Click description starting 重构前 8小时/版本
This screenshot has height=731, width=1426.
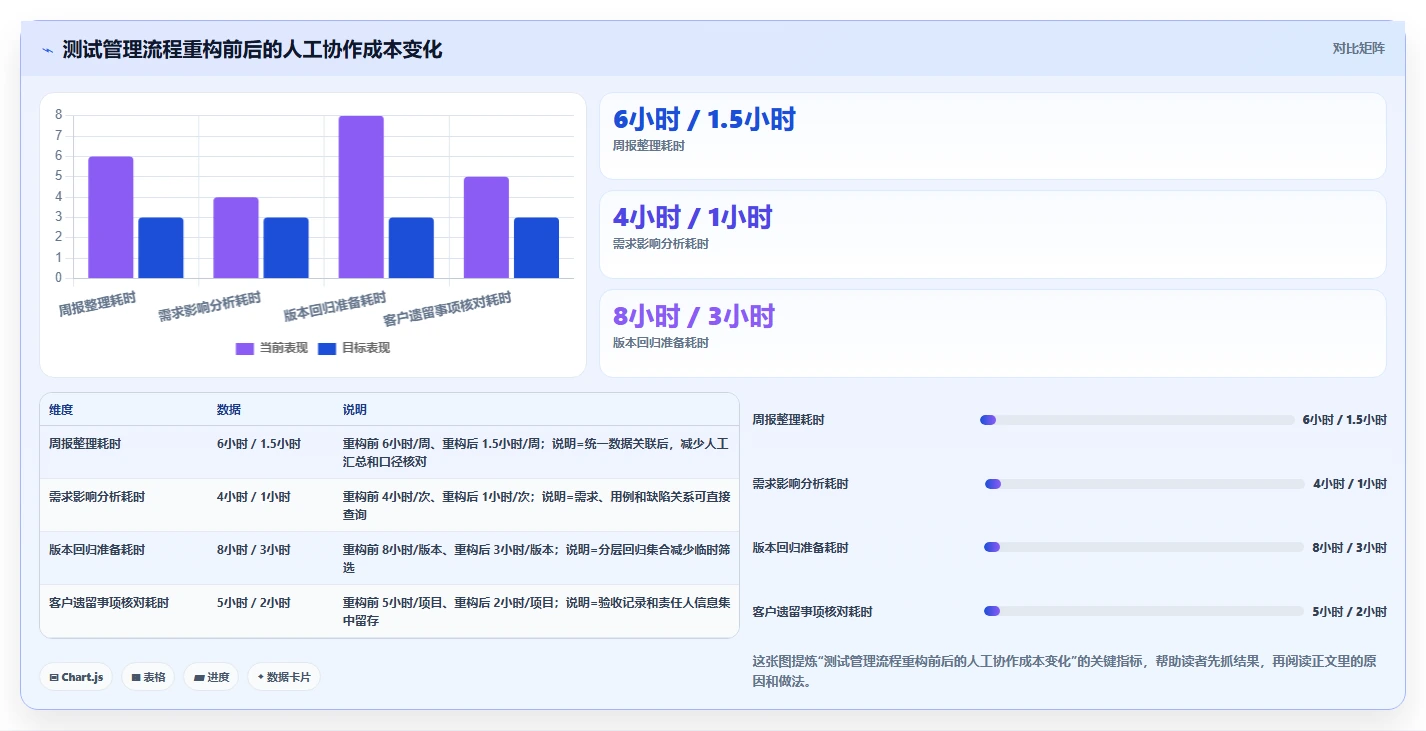(x=536, y=558)
